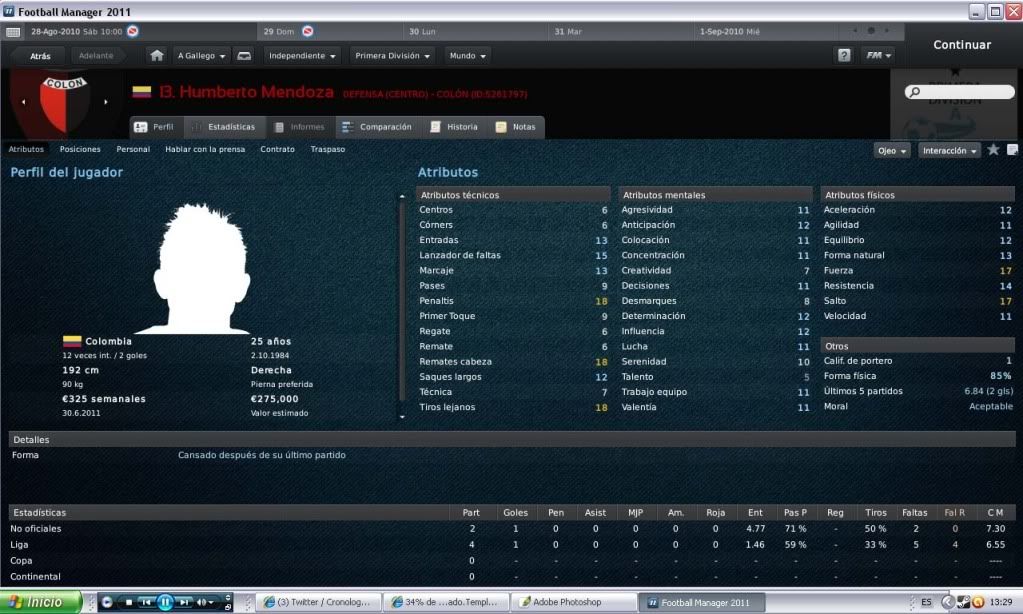Open the Personal sub-tab

coord(133,149)
